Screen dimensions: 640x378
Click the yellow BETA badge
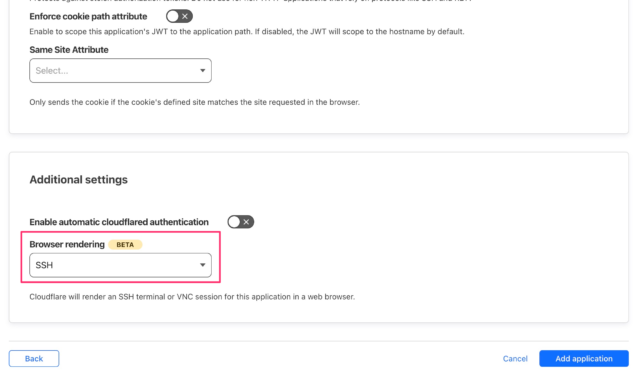pos(125,245)
